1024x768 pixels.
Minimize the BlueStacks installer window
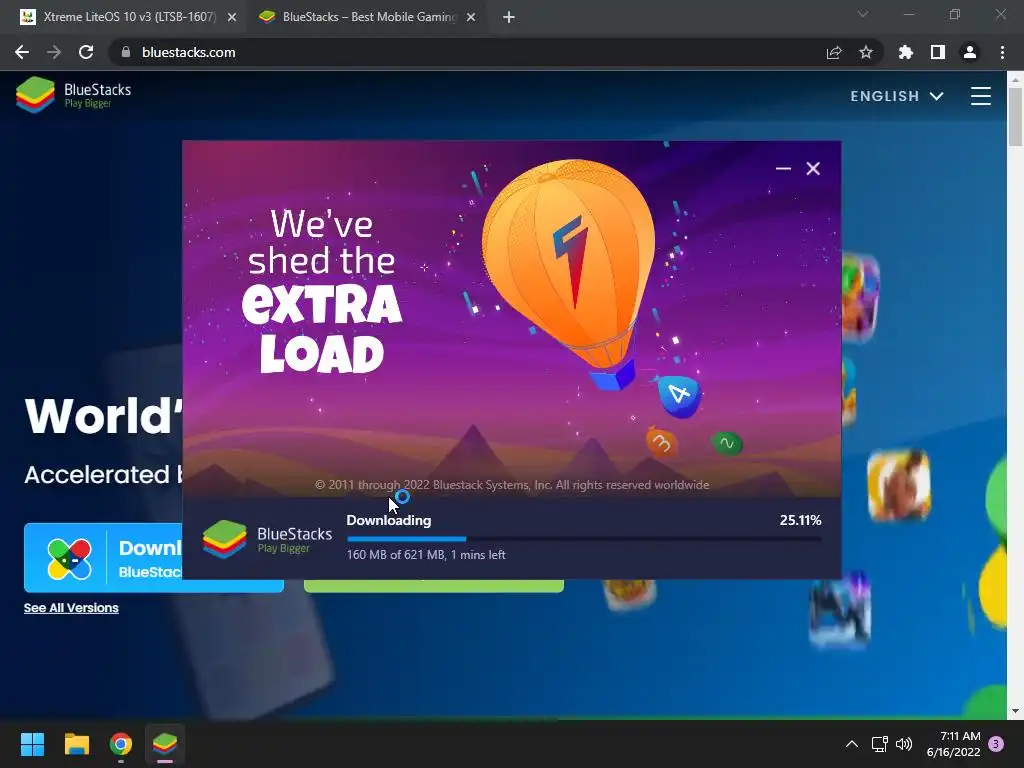[783, 168]
